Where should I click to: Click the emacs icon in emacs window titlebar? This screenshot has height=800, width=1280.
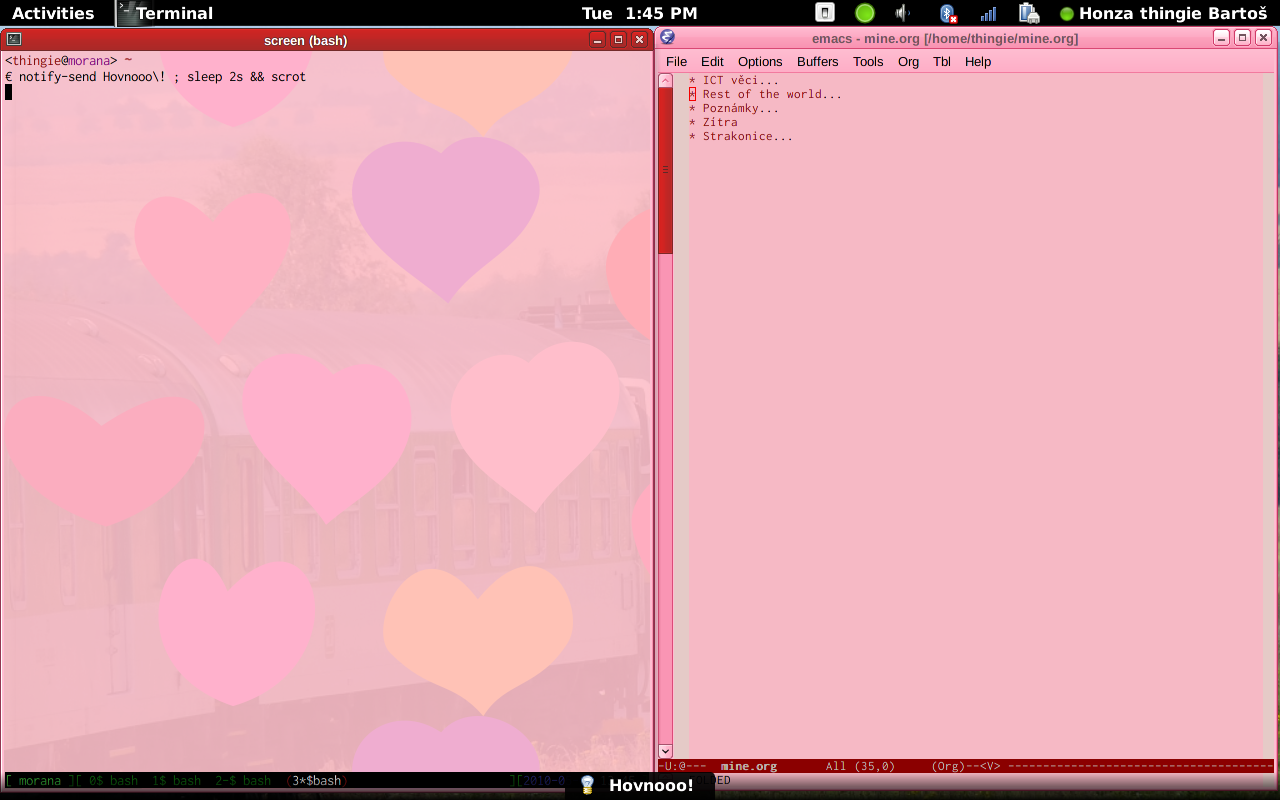[x=668, y=38]
